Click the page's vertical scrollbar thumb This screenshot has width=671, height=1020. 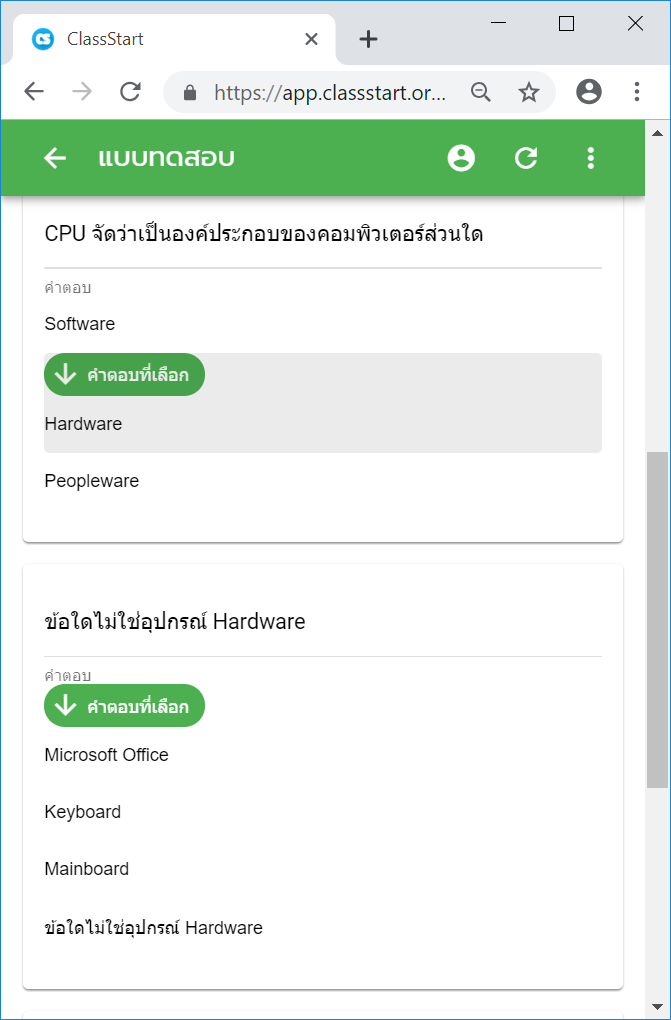657,620
